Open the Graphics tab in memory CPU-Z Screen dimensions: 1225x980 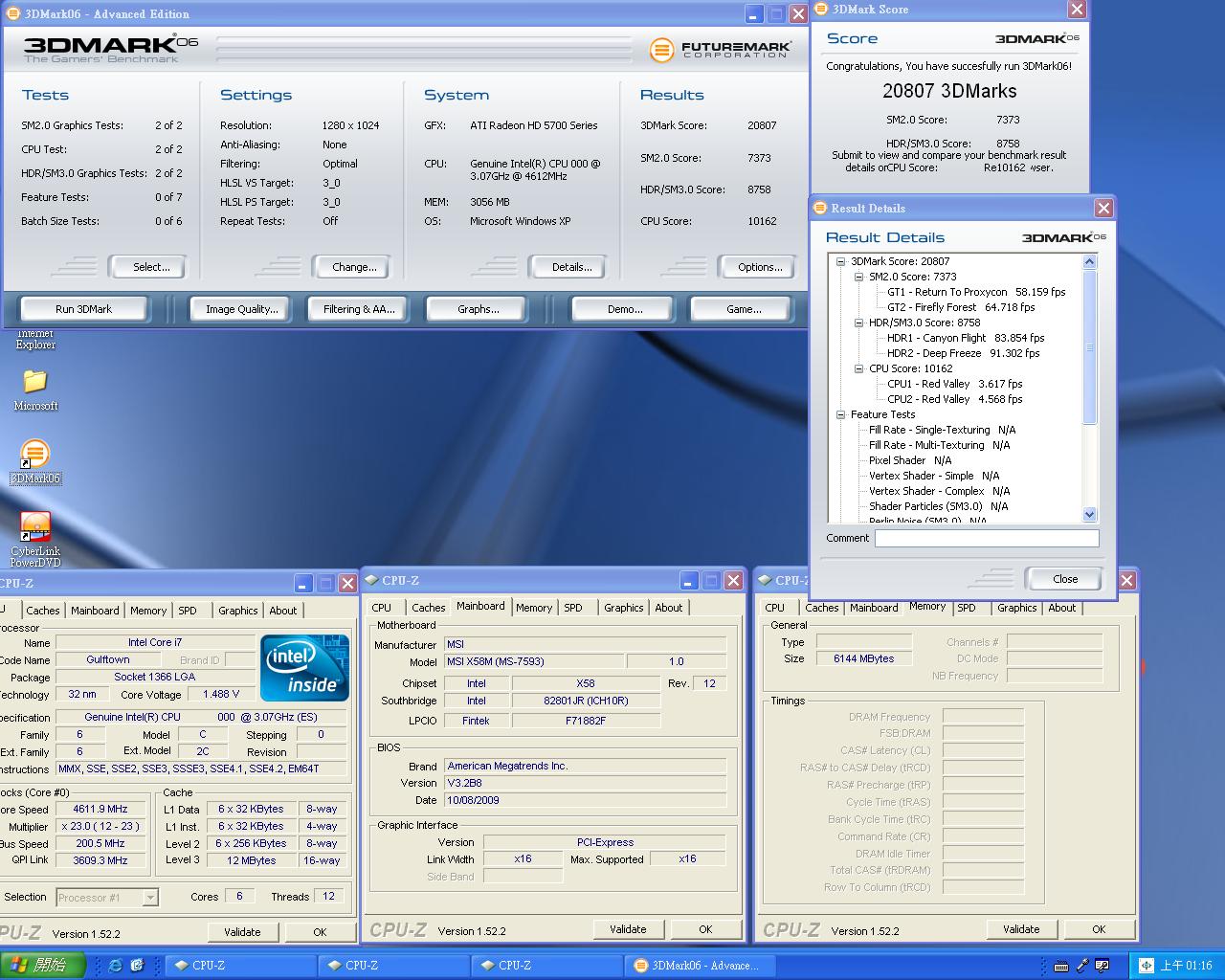coord(1016,608)
